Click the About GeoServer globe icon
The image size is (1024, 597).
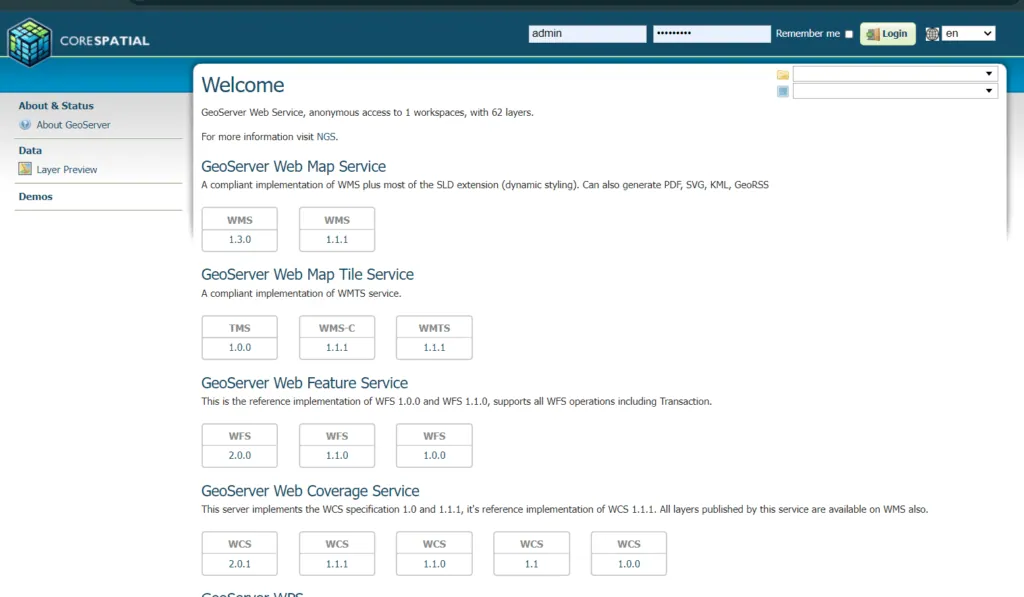[x=25, y=125]
